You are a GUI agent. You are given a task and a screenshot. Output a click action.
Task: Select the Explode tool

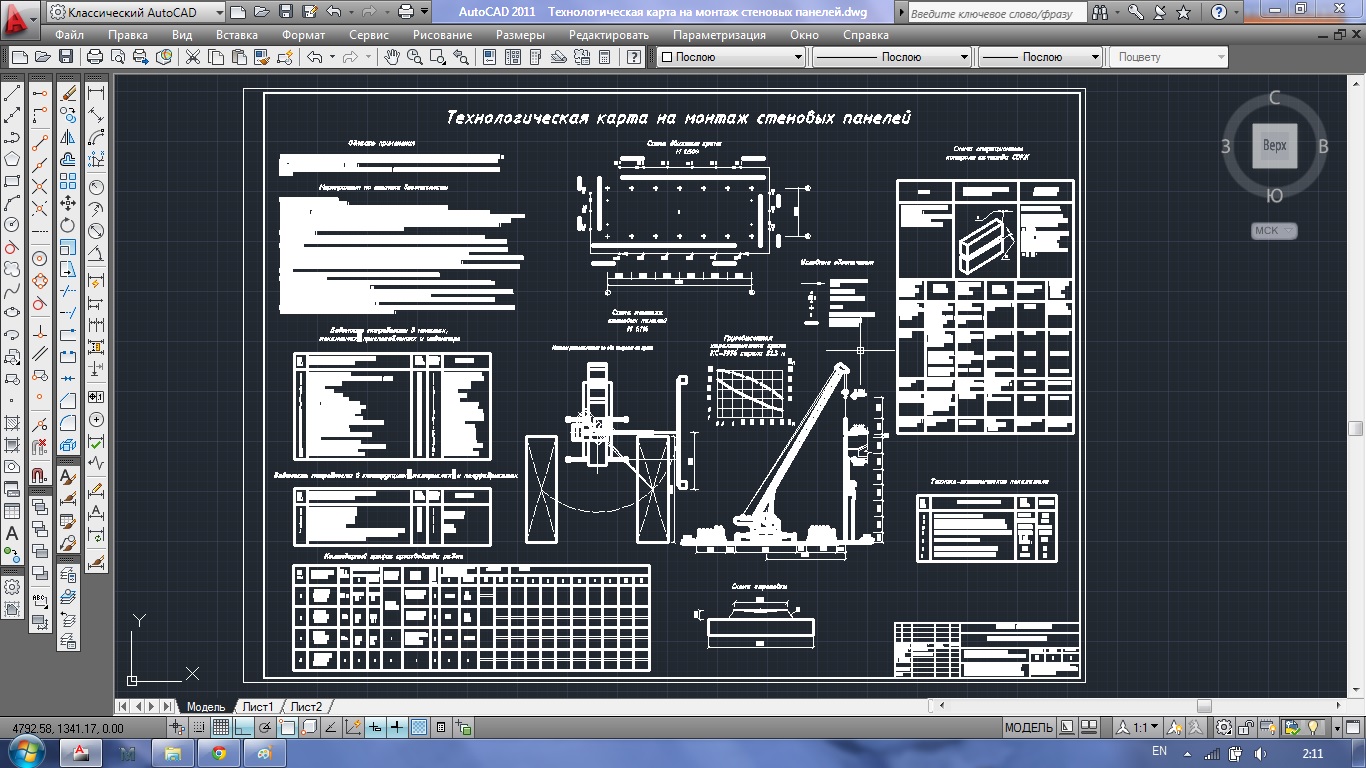pyautogui.click(x=68, y=444)
